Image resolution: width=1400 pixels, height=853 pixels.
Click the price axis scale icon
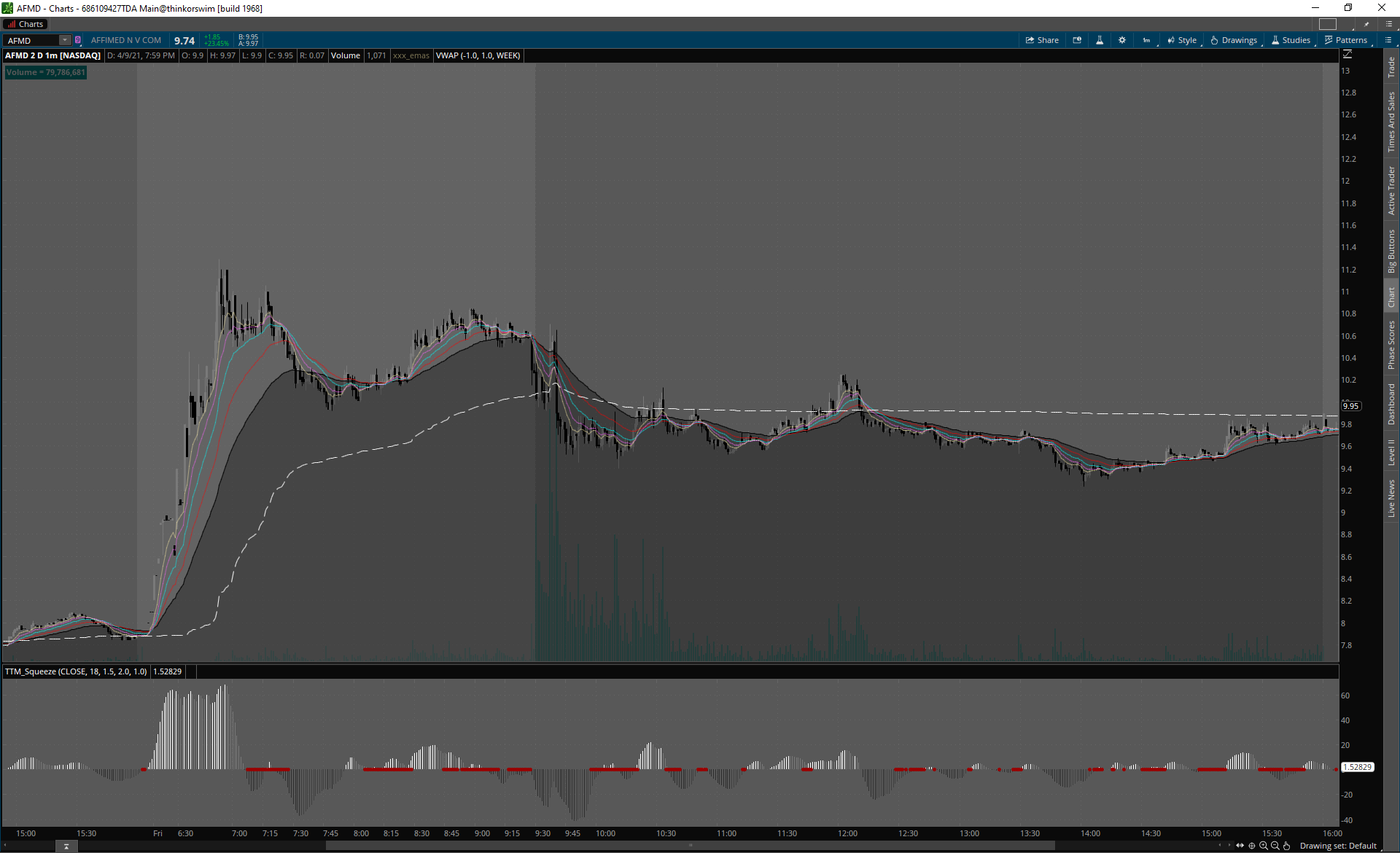point(1347,55)
